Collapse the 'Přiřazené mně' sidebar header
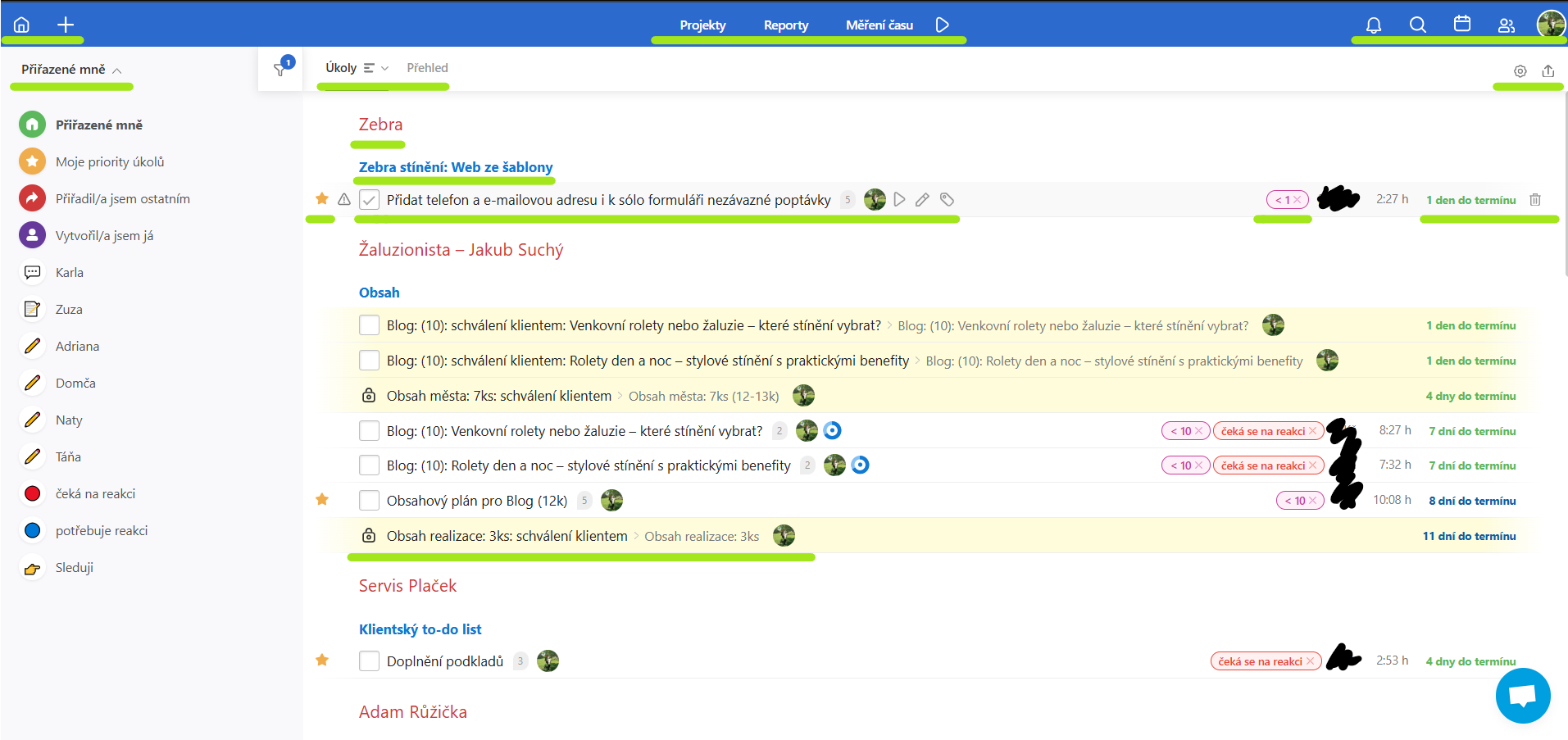 [117, 70]
